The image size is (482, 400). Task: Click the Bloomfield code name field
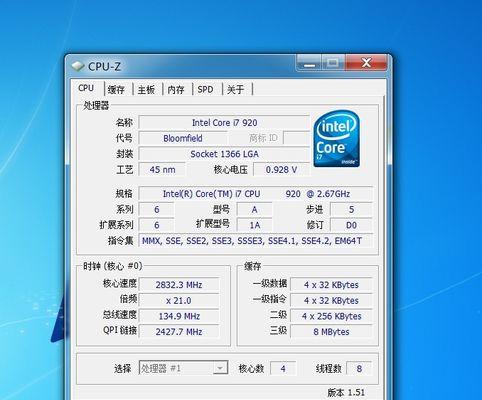click(x=183, y=138)
